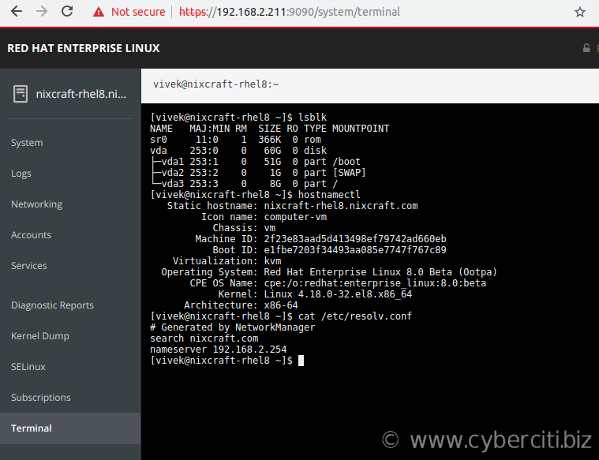The height and width of the screenshot is (460, 599).
Task: Click the vda1 /boot partition row
Action: pos(255,162)
